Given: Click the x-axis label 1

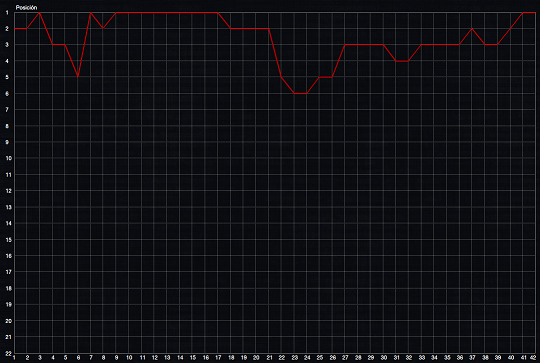Looking at the screenshot, I should 14,358.
